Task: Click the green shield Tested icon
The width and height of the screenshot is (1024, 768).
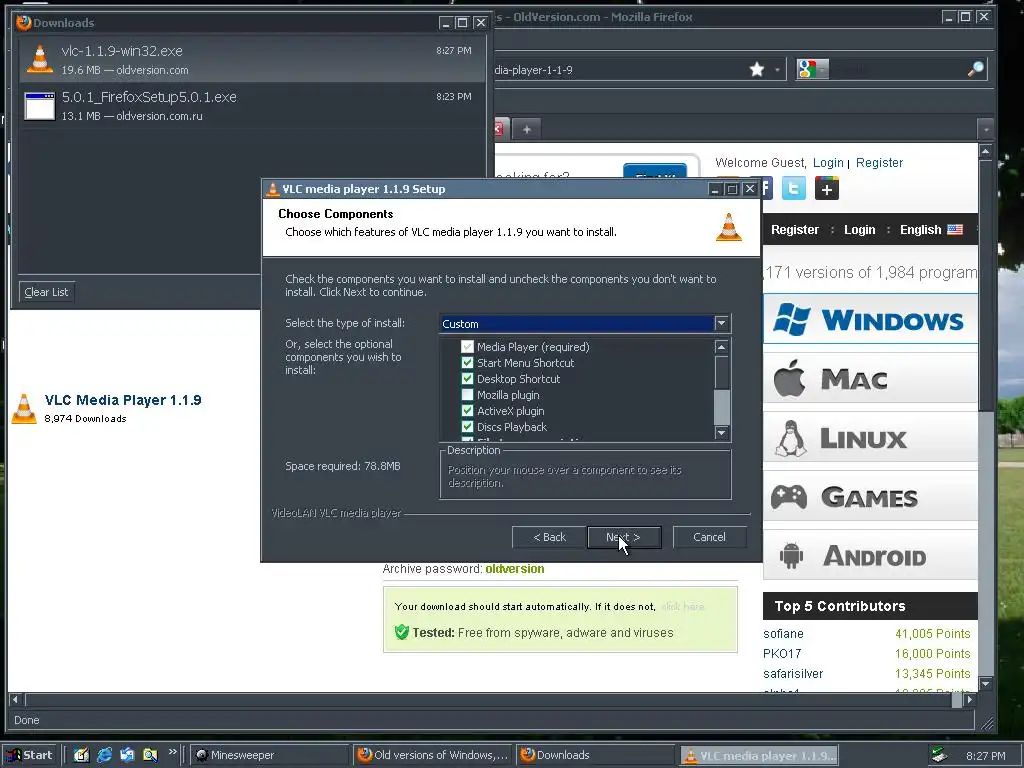Action: tap(402, 632)
